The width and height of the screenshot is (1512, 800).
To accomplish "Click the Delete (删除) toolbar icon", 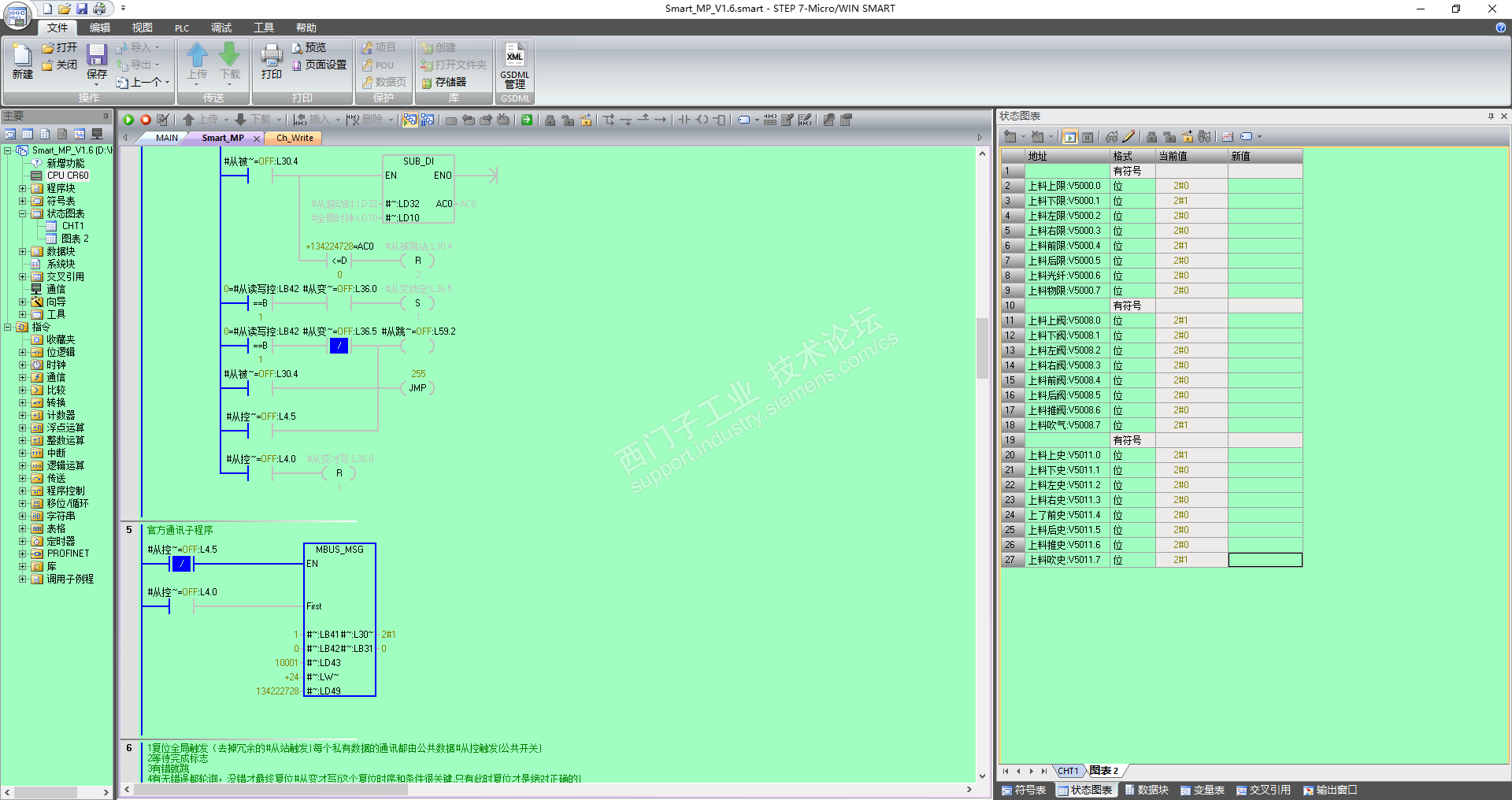I will (365, 120).
